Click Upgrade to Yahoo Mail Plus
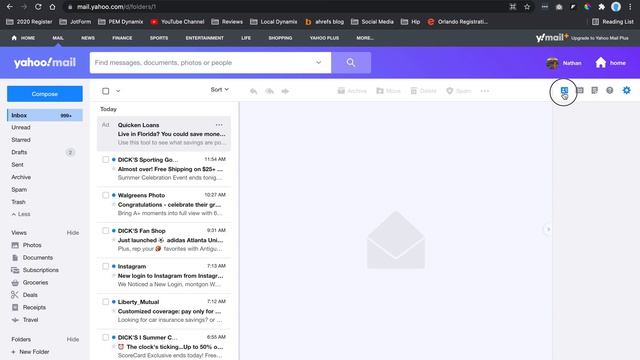This screenshot has height=360, width=640. point(599,38)
